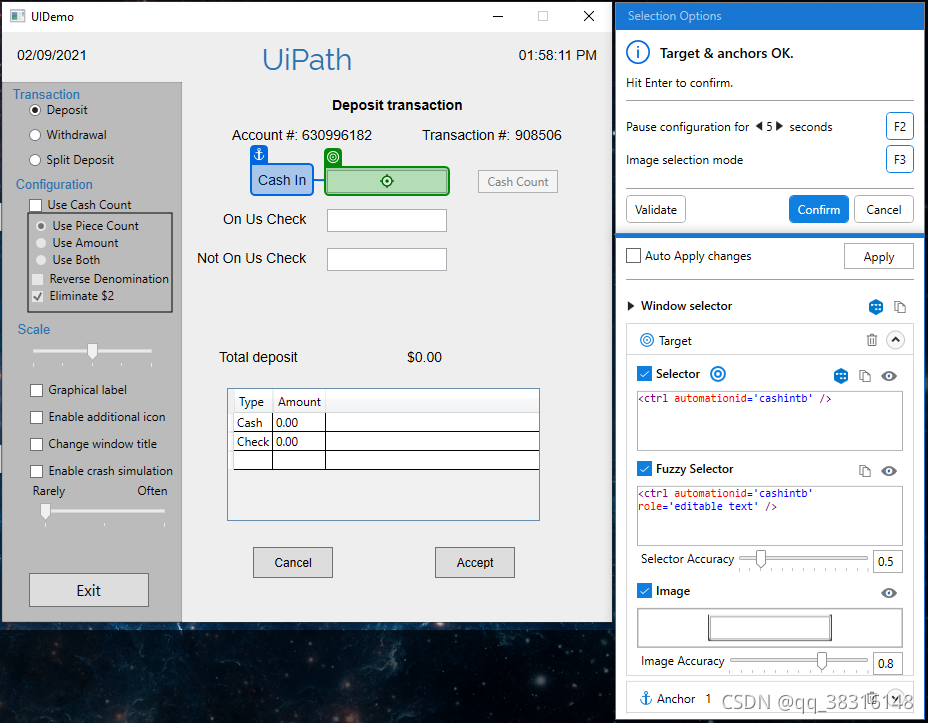Screen dimensions: 928x723
Task: Click the Amount column header
Action: coord(299,402)
